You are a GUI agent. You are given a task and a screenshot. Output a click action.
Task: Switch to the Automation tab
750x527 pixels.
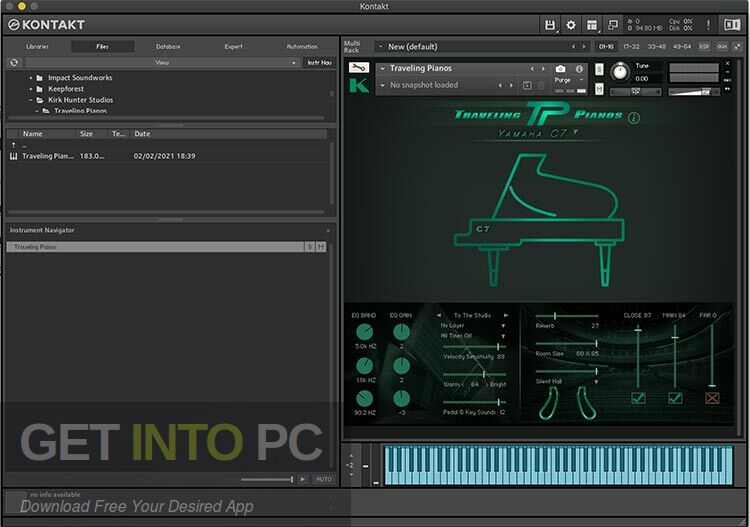(302, 46)
